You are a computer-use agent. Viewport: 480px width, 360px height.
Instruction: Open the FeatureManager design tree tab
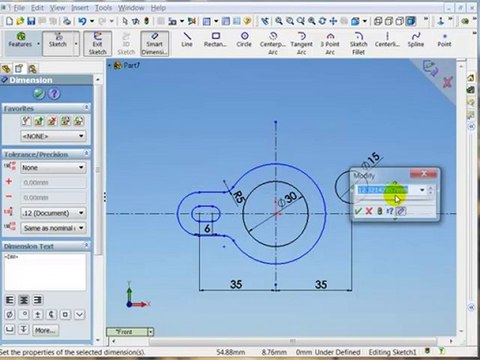pos(6,69)
